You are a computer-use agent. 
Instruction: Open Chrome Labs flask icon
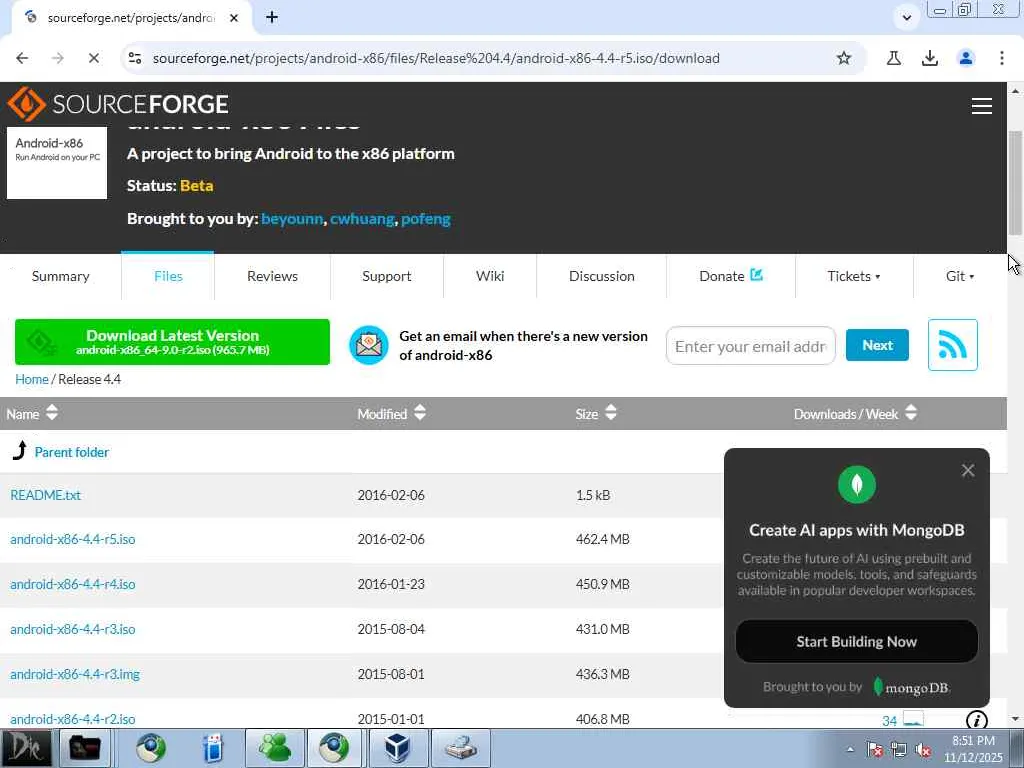coord(893,58)
